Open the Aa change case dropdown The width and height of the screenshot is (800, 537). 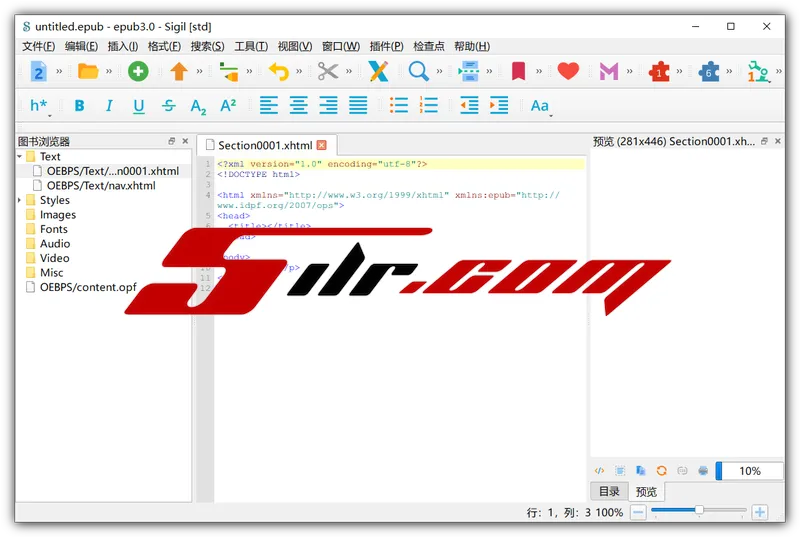pyautogui.click(x=540, y=106)
